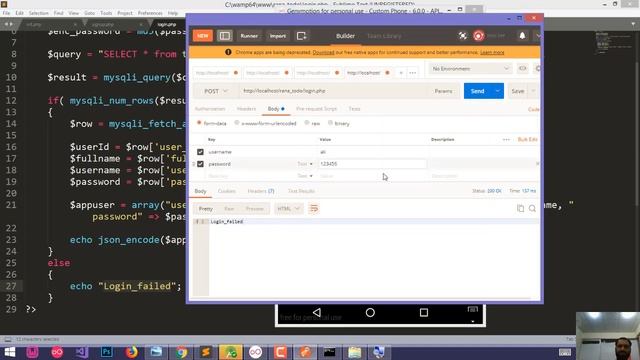Open Chrome from the taskbar
The image size is (640, 360).
(181, 352)
